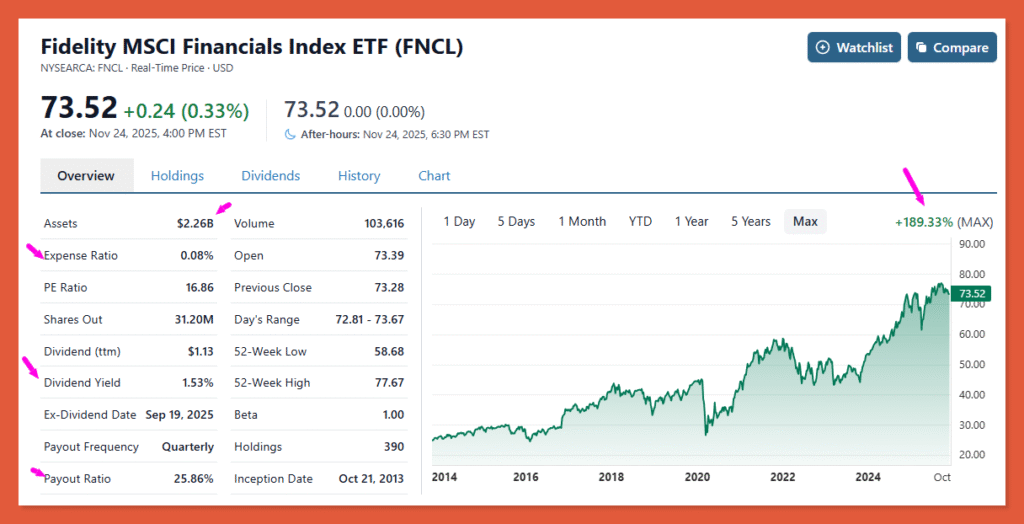This screenshot has width=1024, height=524.
Task: Click the Holdings count value 390
Action: pos(393,447)
